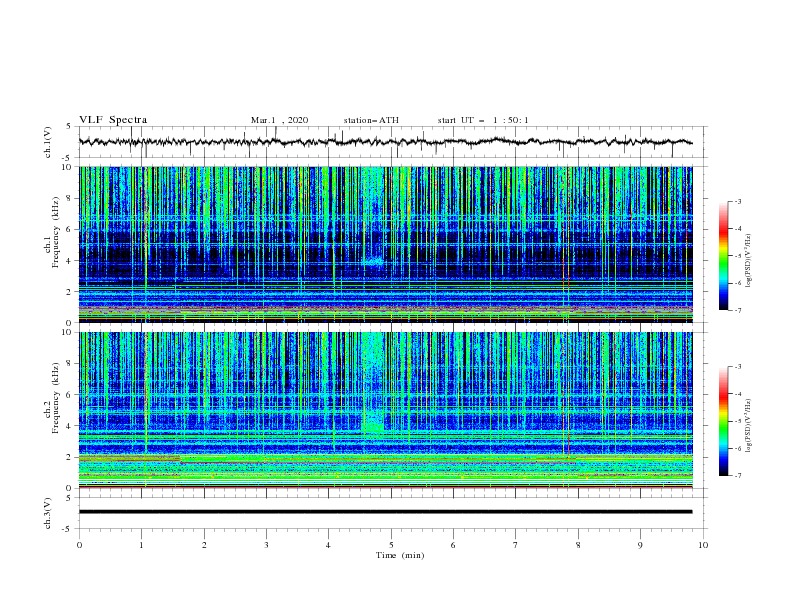Click the '-7' value on the lower colorbar
Screen dimensions: 792x612
coord(737,475)
